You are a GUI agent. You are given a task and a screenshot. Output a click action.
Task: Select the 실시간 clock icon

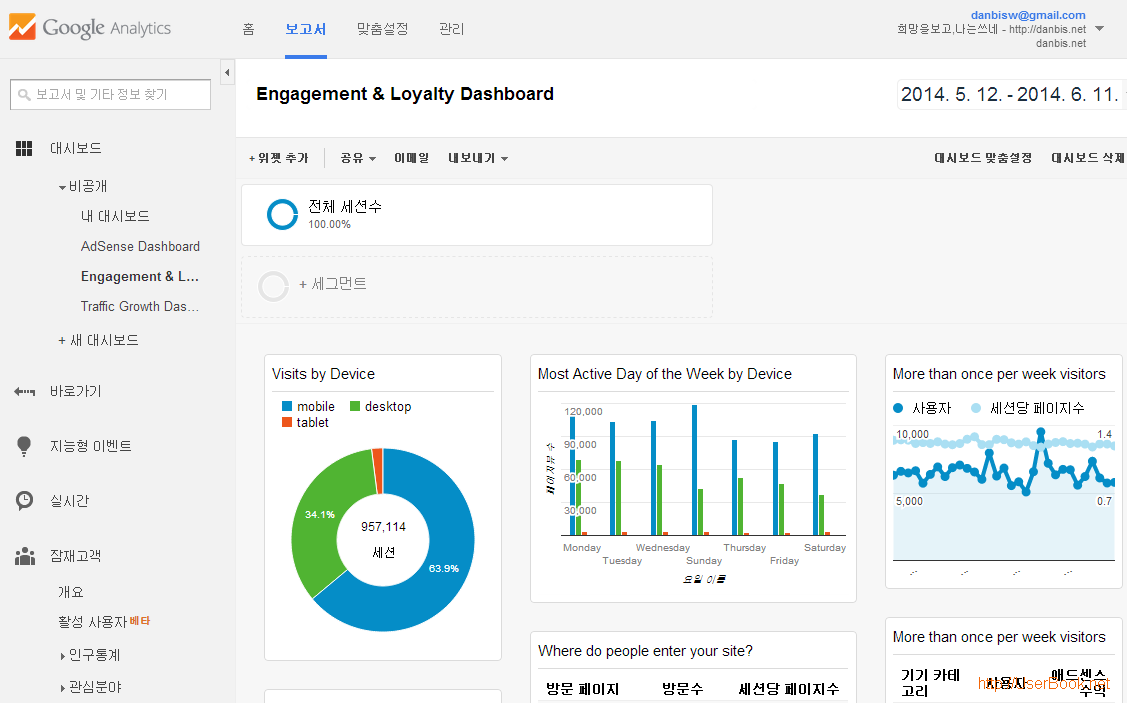click(x=24, y=501)
